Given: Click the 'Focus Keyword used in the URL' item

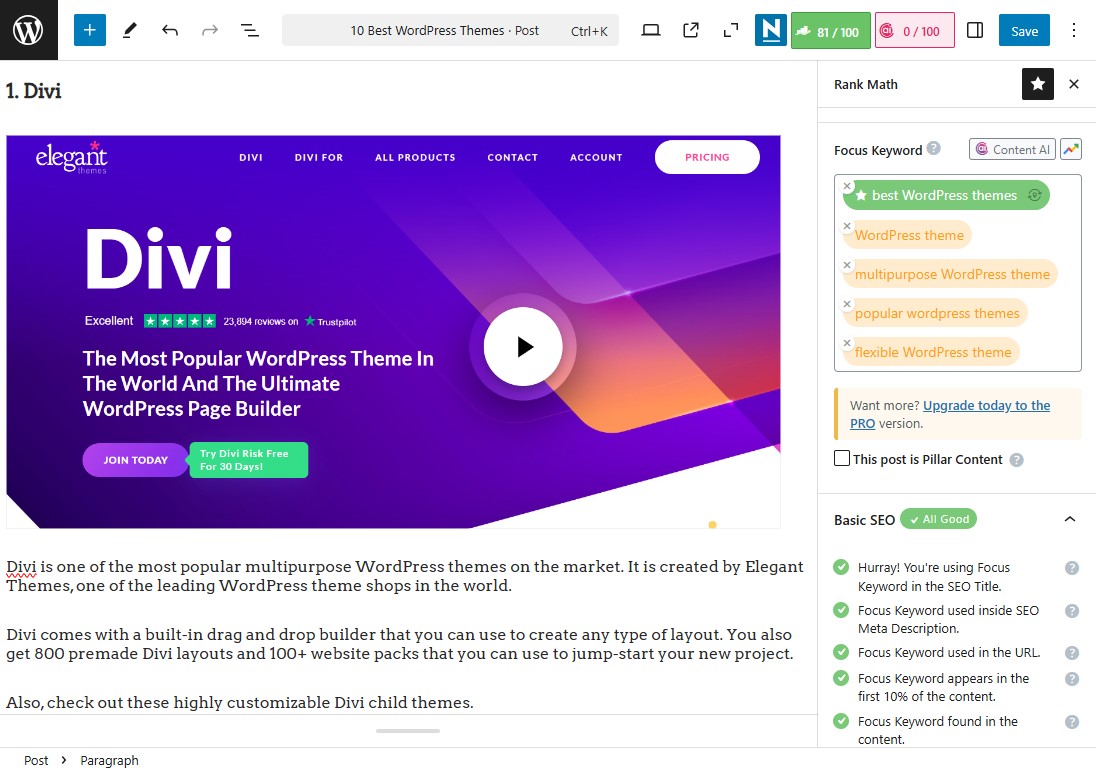Looking at the screenshot, I should (x=949, y=652).
